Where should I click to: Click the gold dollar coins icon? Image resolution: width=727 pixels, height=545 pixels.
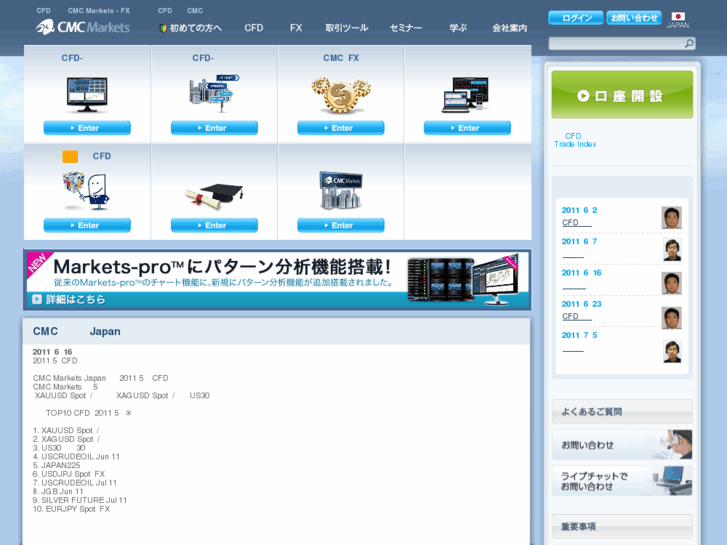click(341, 96)
